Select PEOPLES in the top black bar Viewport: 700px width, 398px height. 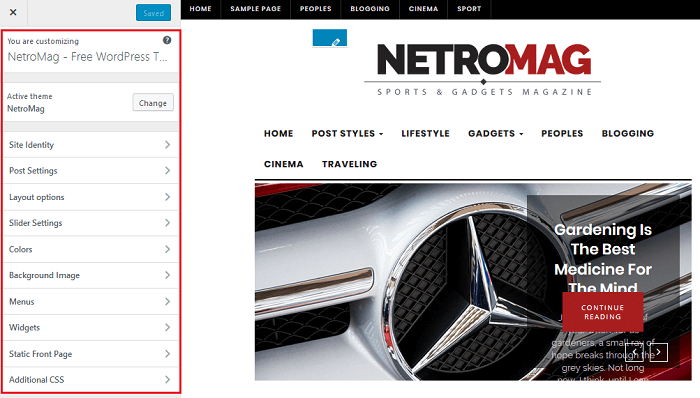point(316,9)
